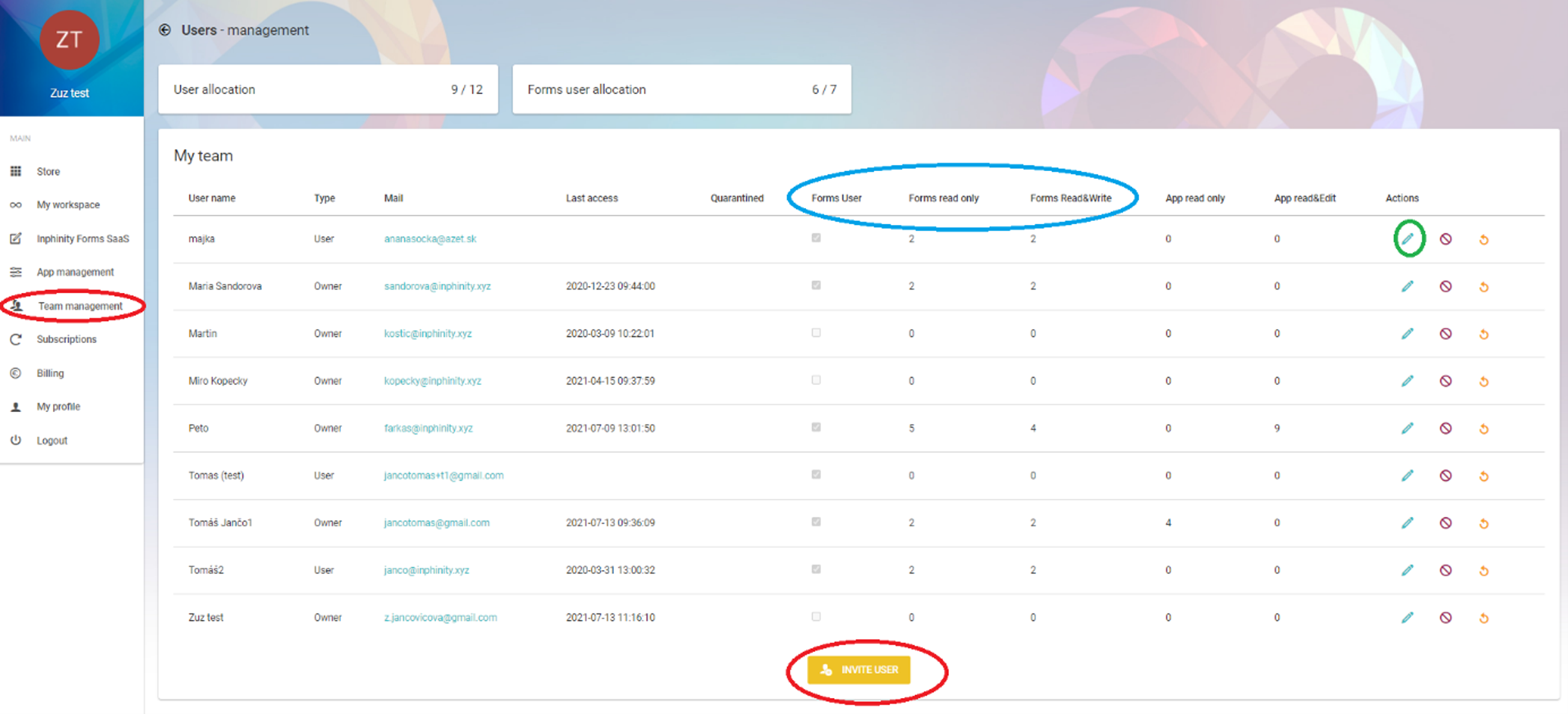The width and height of the screenshot is (1568, 714).
Task: Click the block icon in Peto's row
Action: pyautogui.click(x=1445, y=429)
